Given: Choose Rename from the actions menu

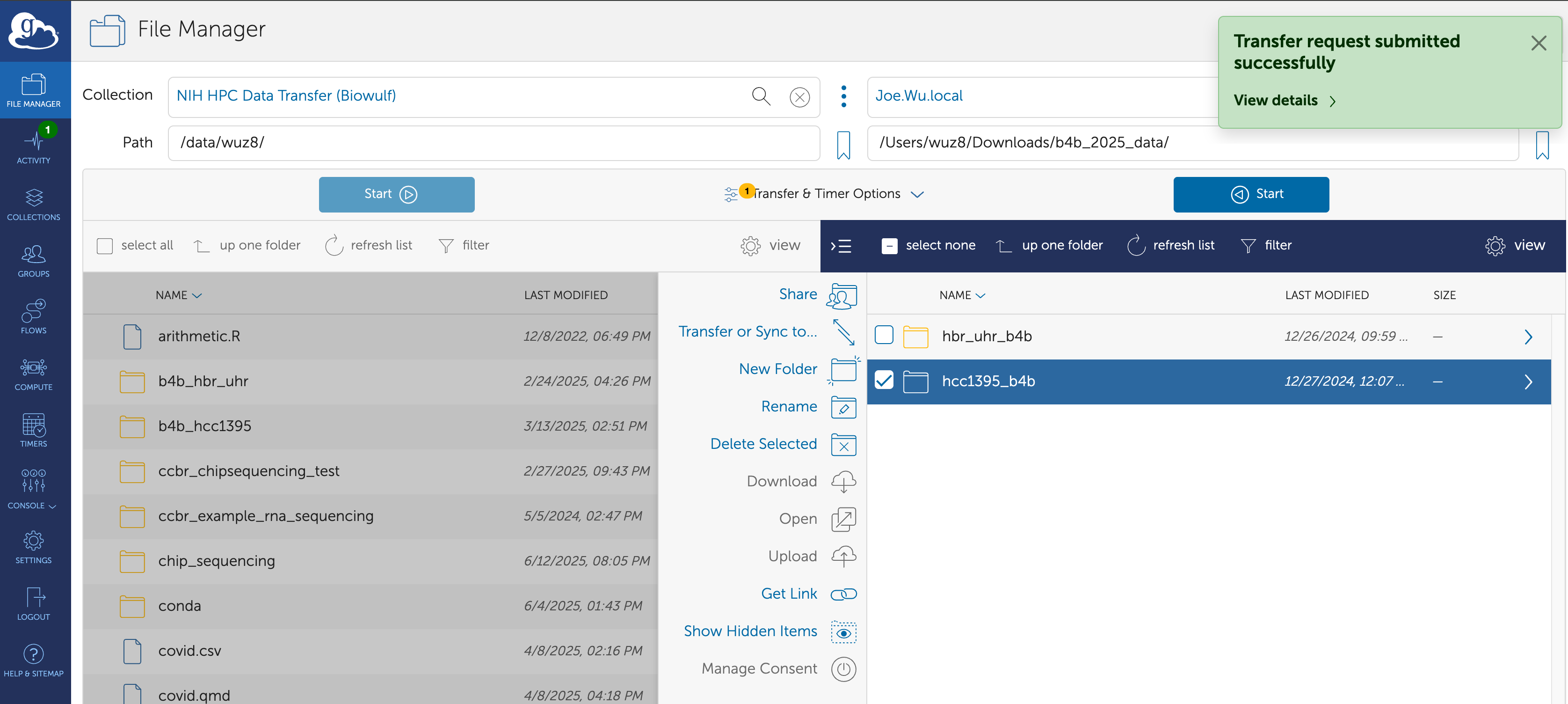Looking at the screenshot, I should (789, 407).
